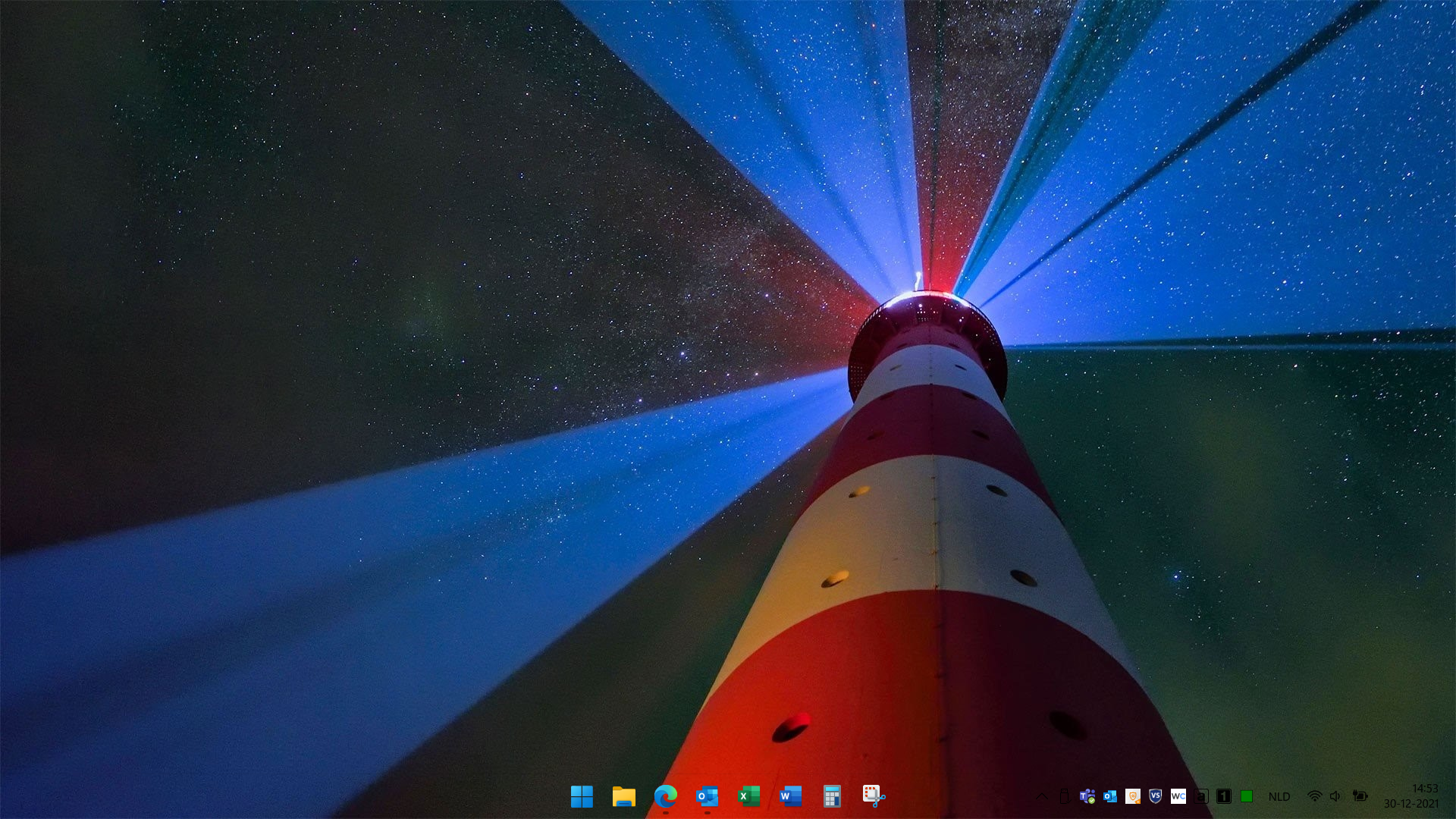Switch to Microsoft Edge browser
The width and height of the screenshot is (1456, 819).
pyautogui.click(x=665, y=796)
